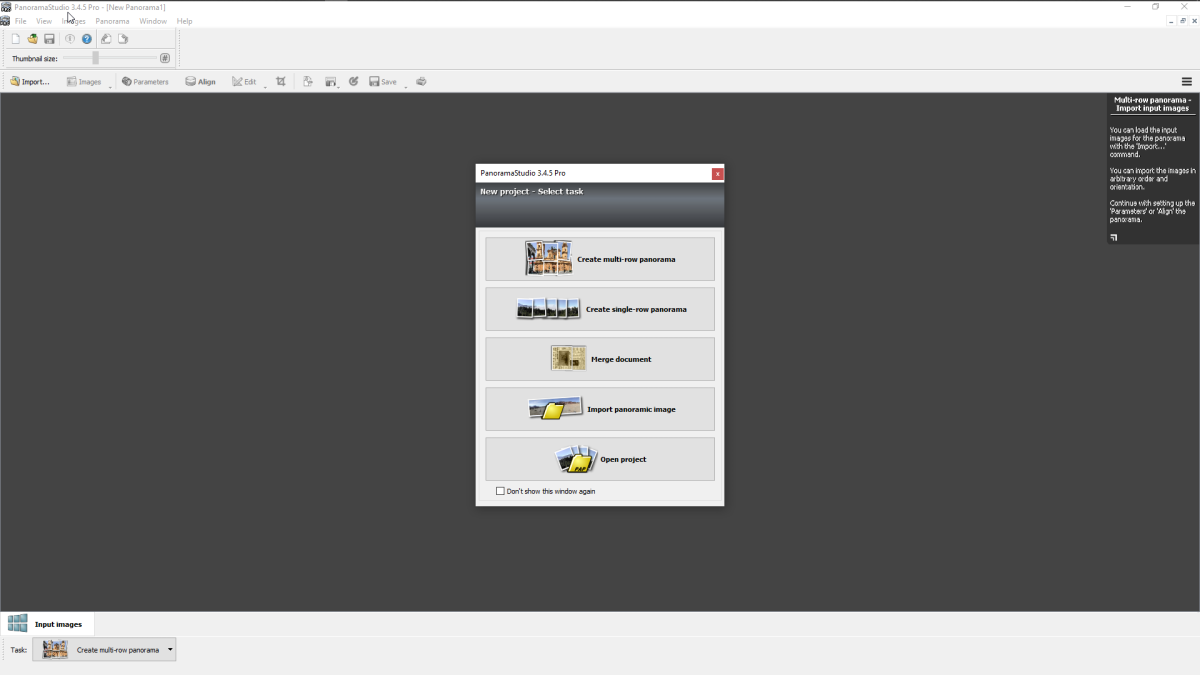Screen dimensions: 1200x675
Task: Open the Panorama menu
Action: coord(112,21)
